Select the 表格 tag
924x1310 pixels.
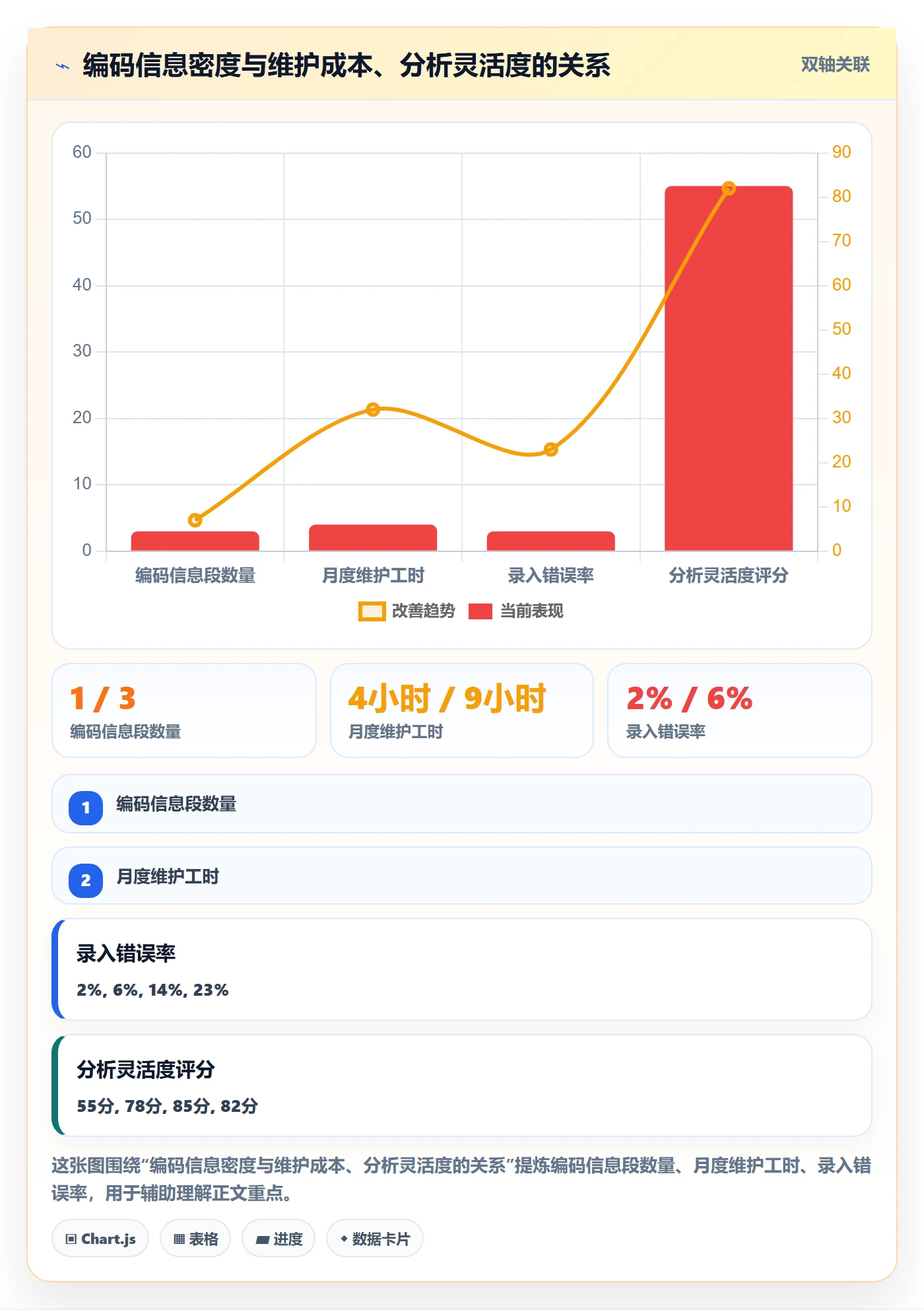195,1239
